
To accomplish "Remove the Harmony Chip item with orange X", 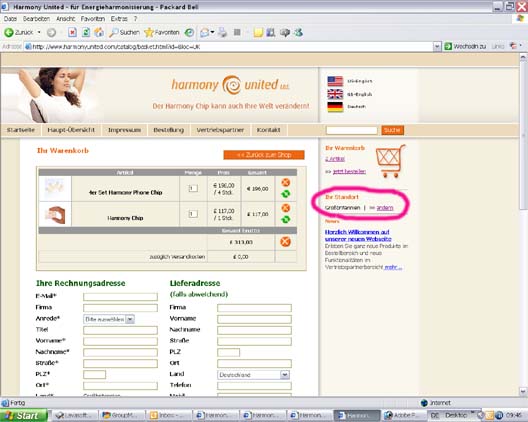I will [286, 208].
